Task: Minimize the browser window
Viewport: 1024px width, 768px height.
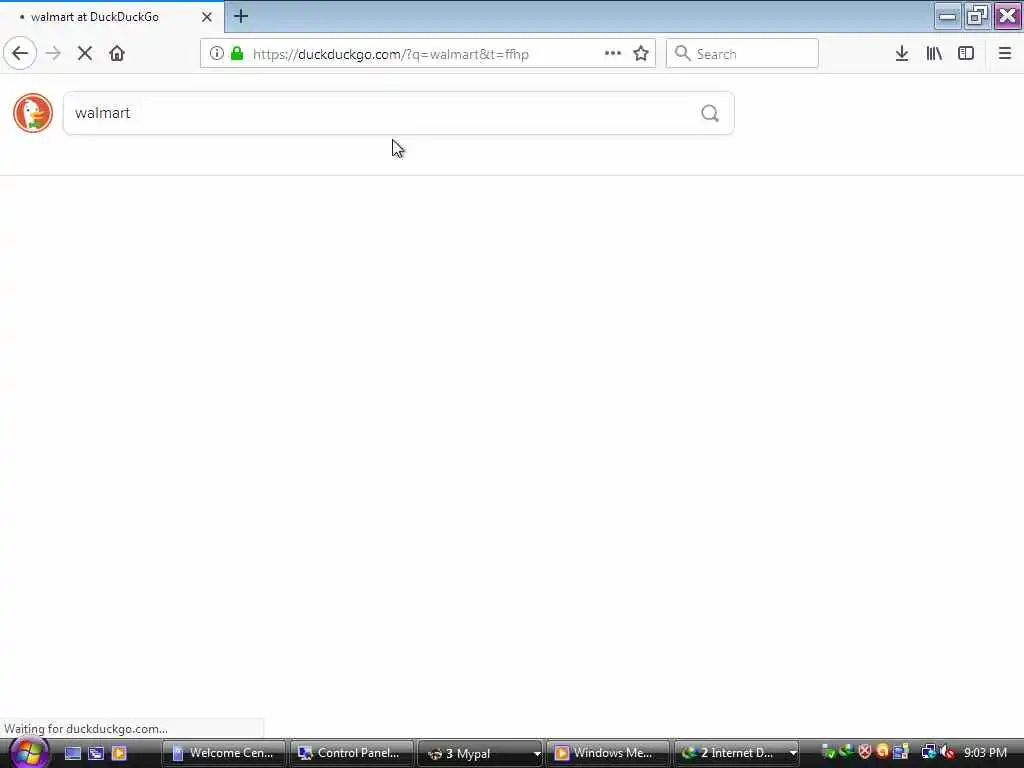Action: (948, 16)
